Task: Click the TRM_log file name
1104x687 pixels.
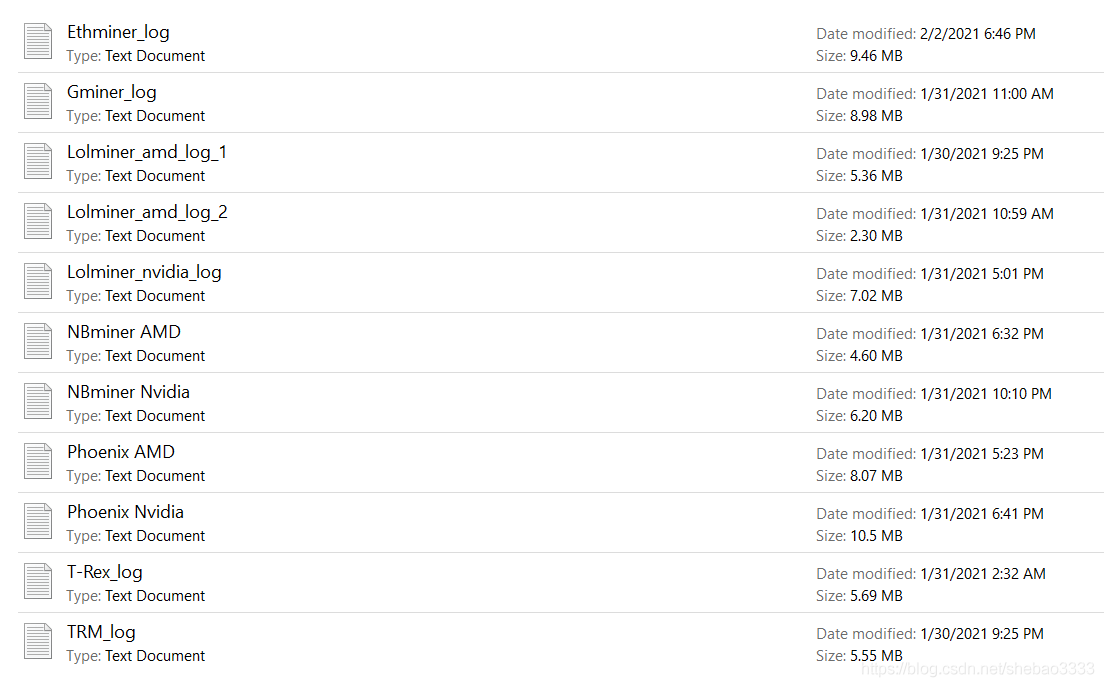Action: tap(101, 632)
